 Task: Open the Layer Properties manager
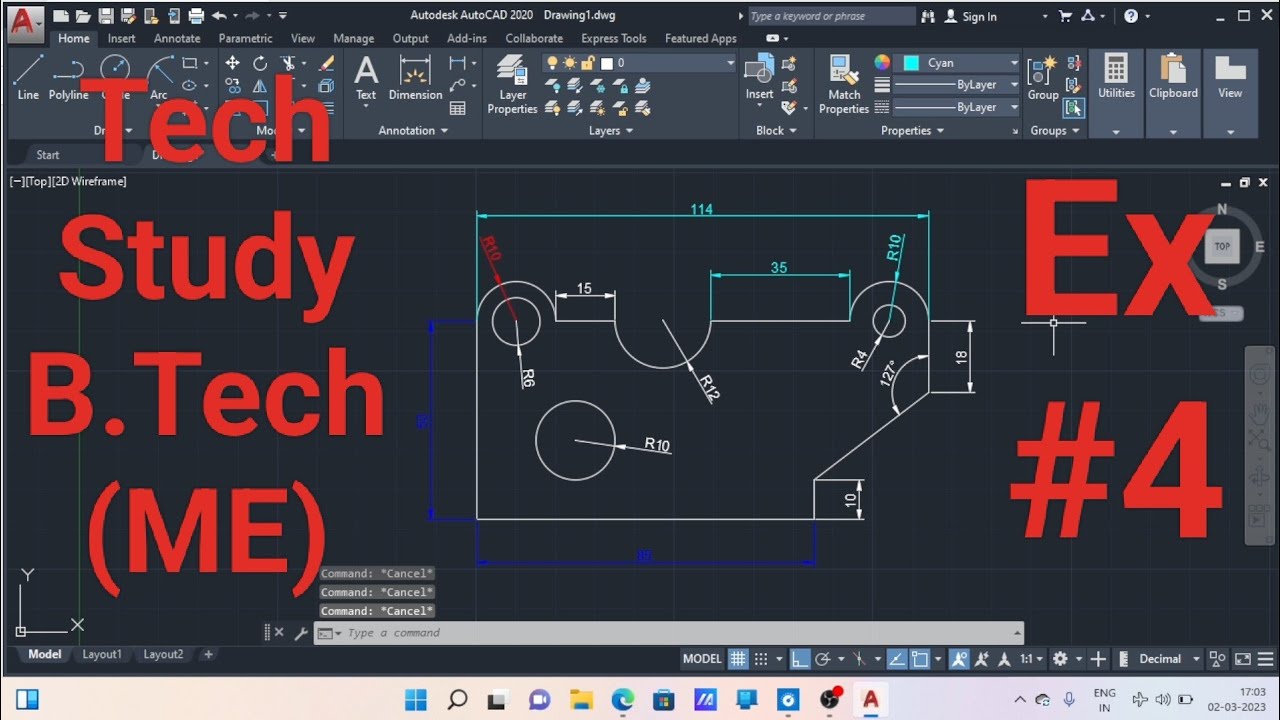click(x=512, y=85)
